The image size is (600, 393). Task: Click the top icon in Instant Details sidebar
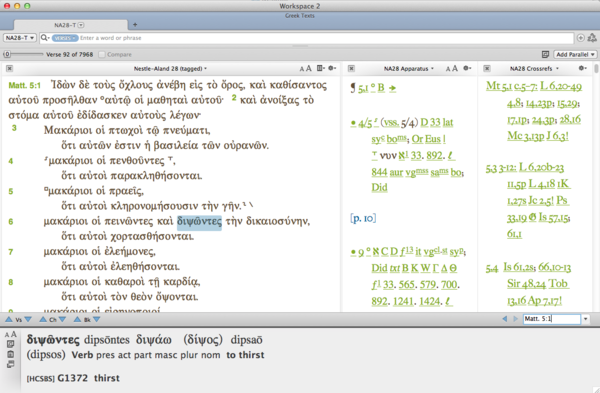point(11,344)
